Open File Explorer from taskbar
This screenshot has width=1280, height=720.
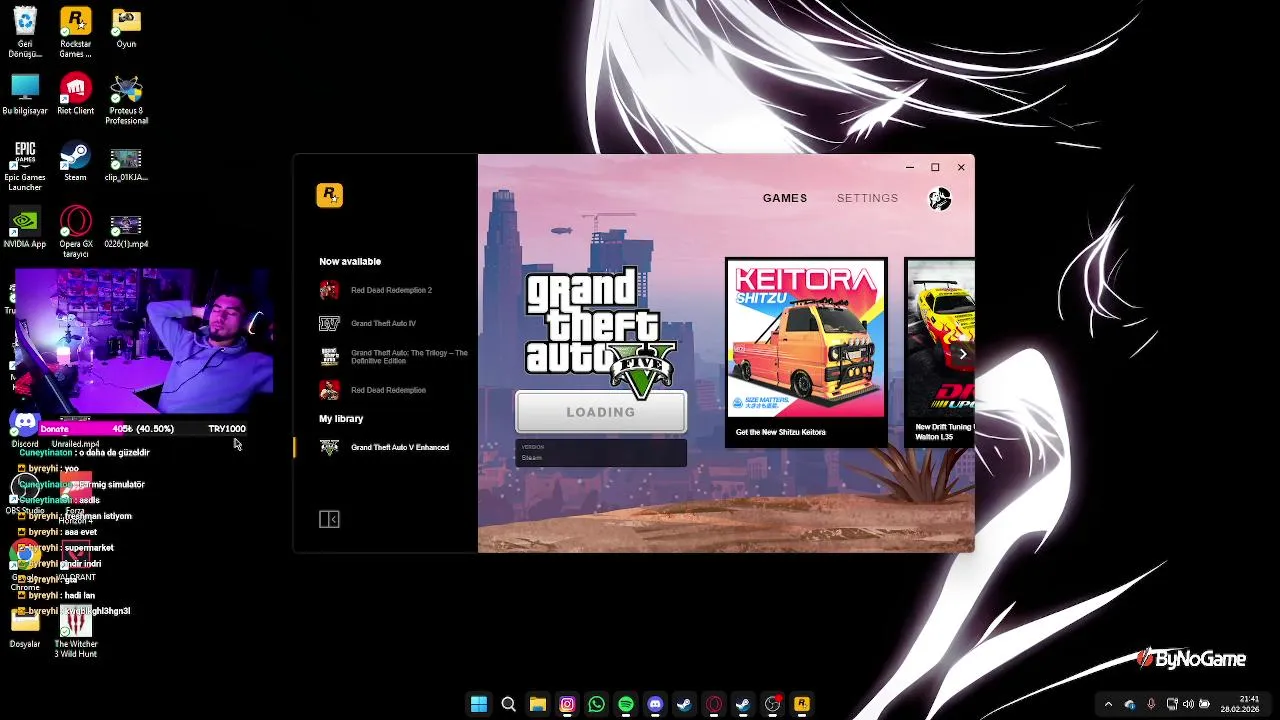point(537,705)
